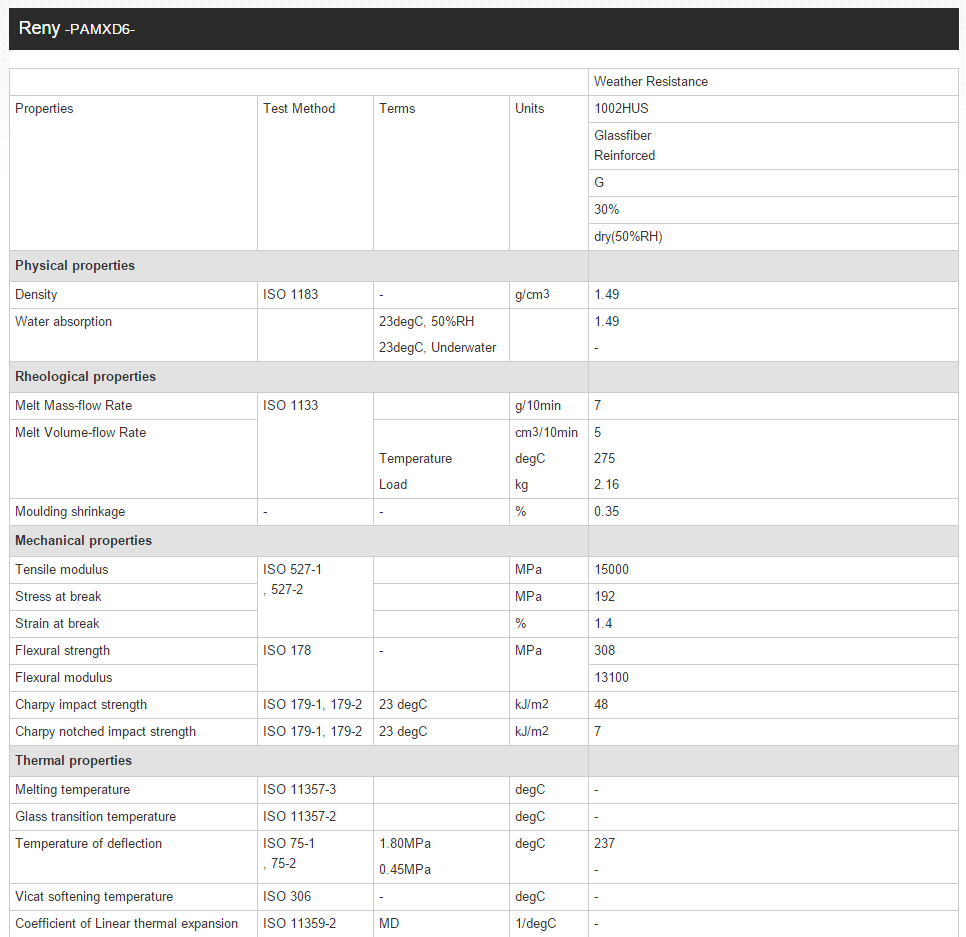Select the 1/degC unit cell
The width and height of the screenshot is (966, 937).
point(549,924)
